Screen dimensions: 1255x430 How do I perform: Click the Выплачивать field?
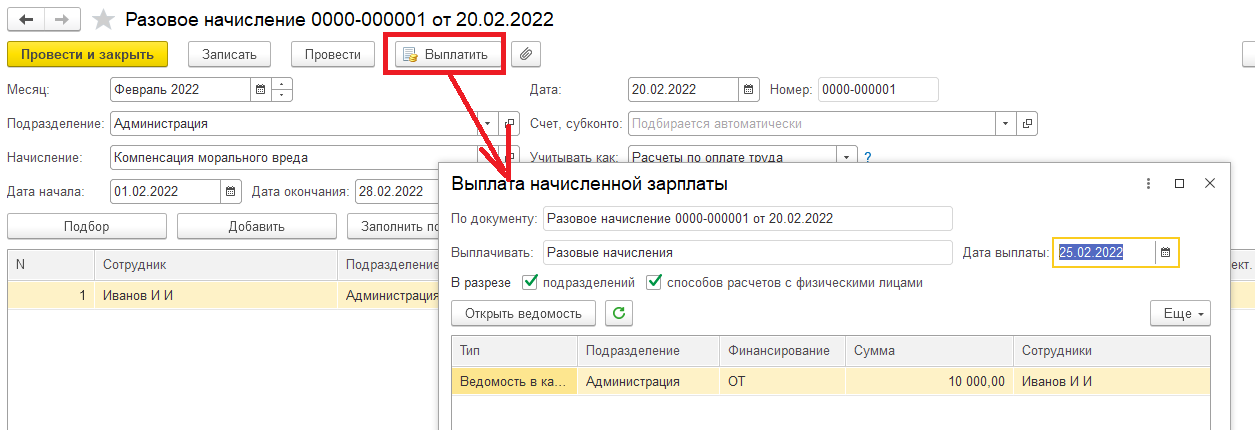[748, 253]
